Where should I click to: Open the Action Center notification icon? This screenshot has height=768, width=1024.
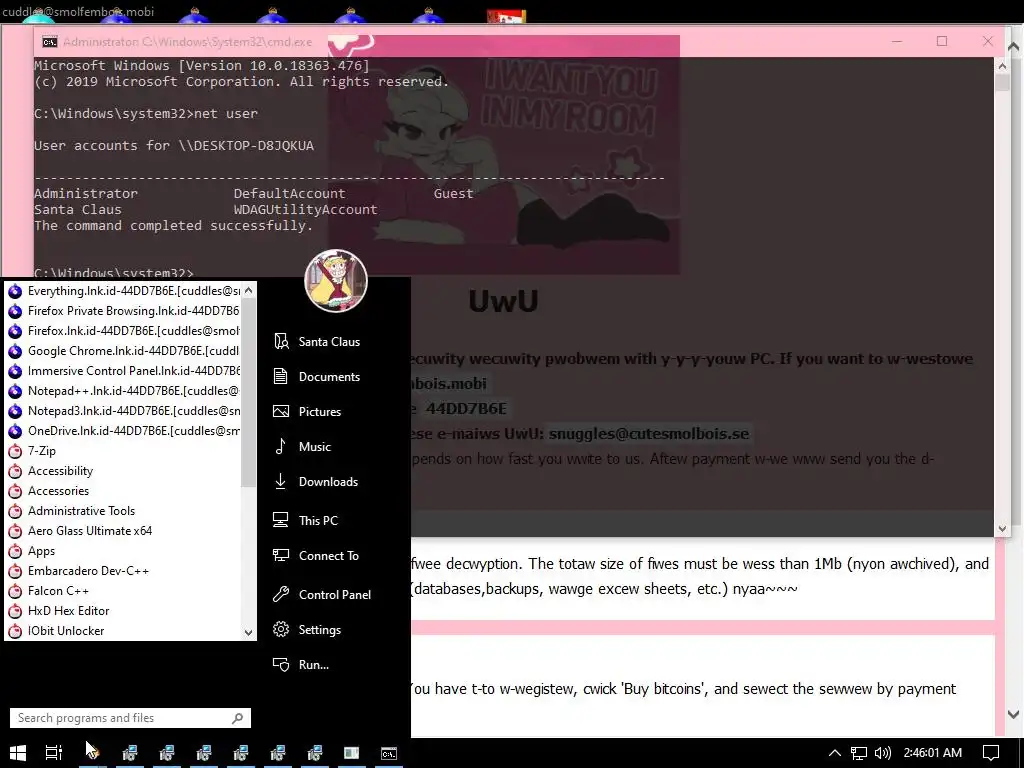click(991, 753)
